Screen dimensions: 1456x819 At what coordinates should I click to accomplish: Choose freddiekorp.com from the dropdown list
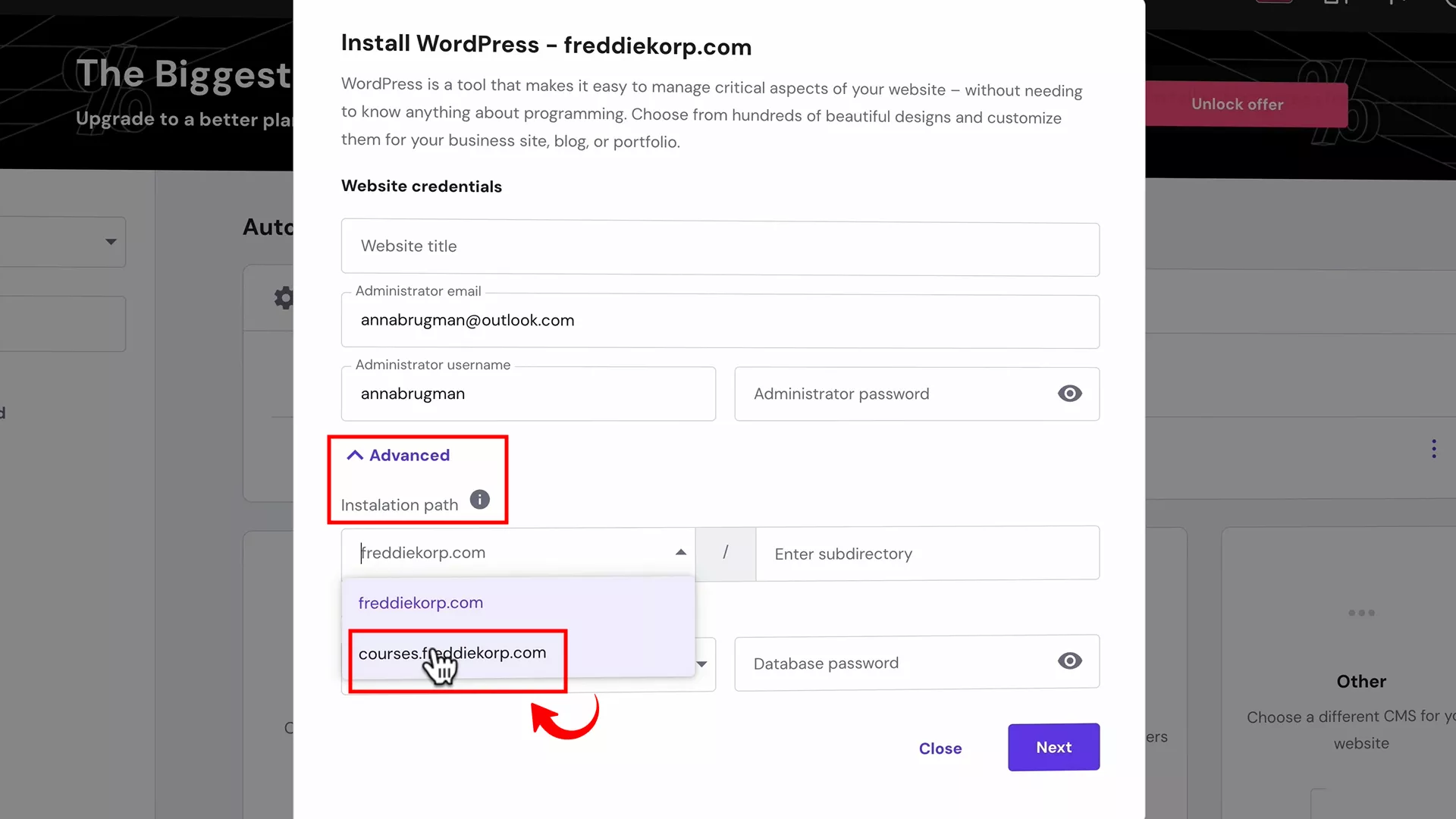(421, 602)
